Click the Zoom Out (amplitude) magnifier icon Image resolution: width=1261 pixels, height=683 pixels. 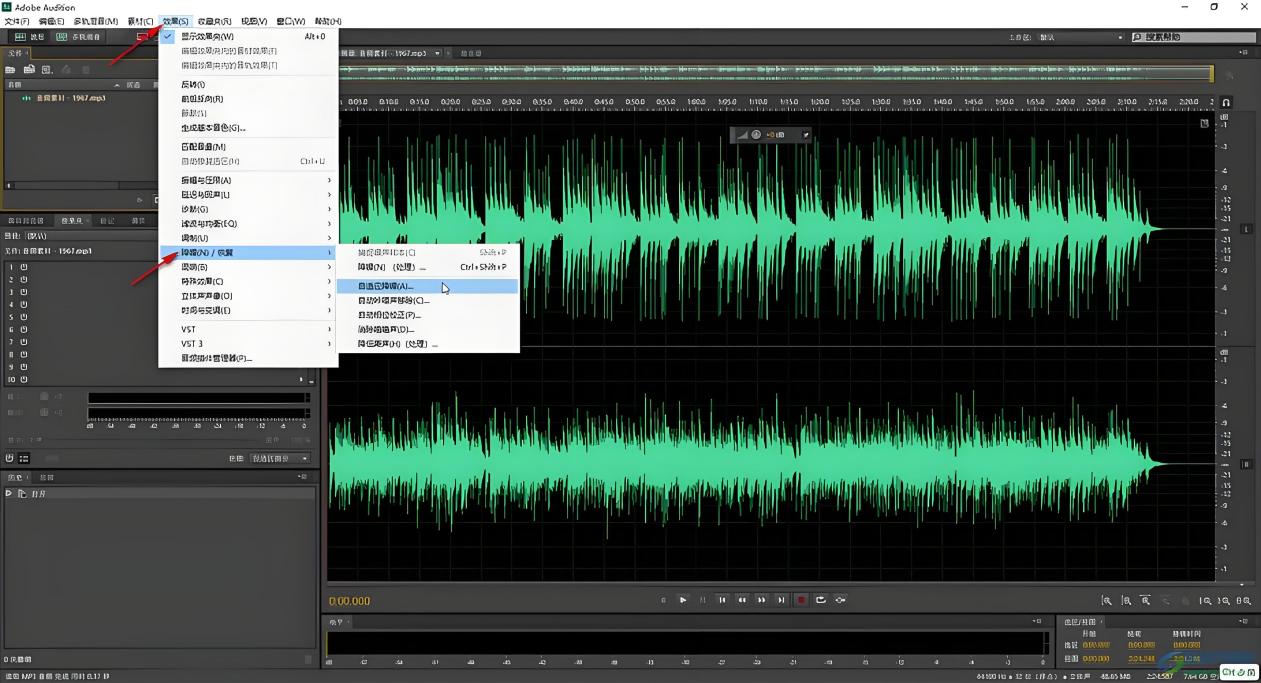click(x=1126, y=600)
